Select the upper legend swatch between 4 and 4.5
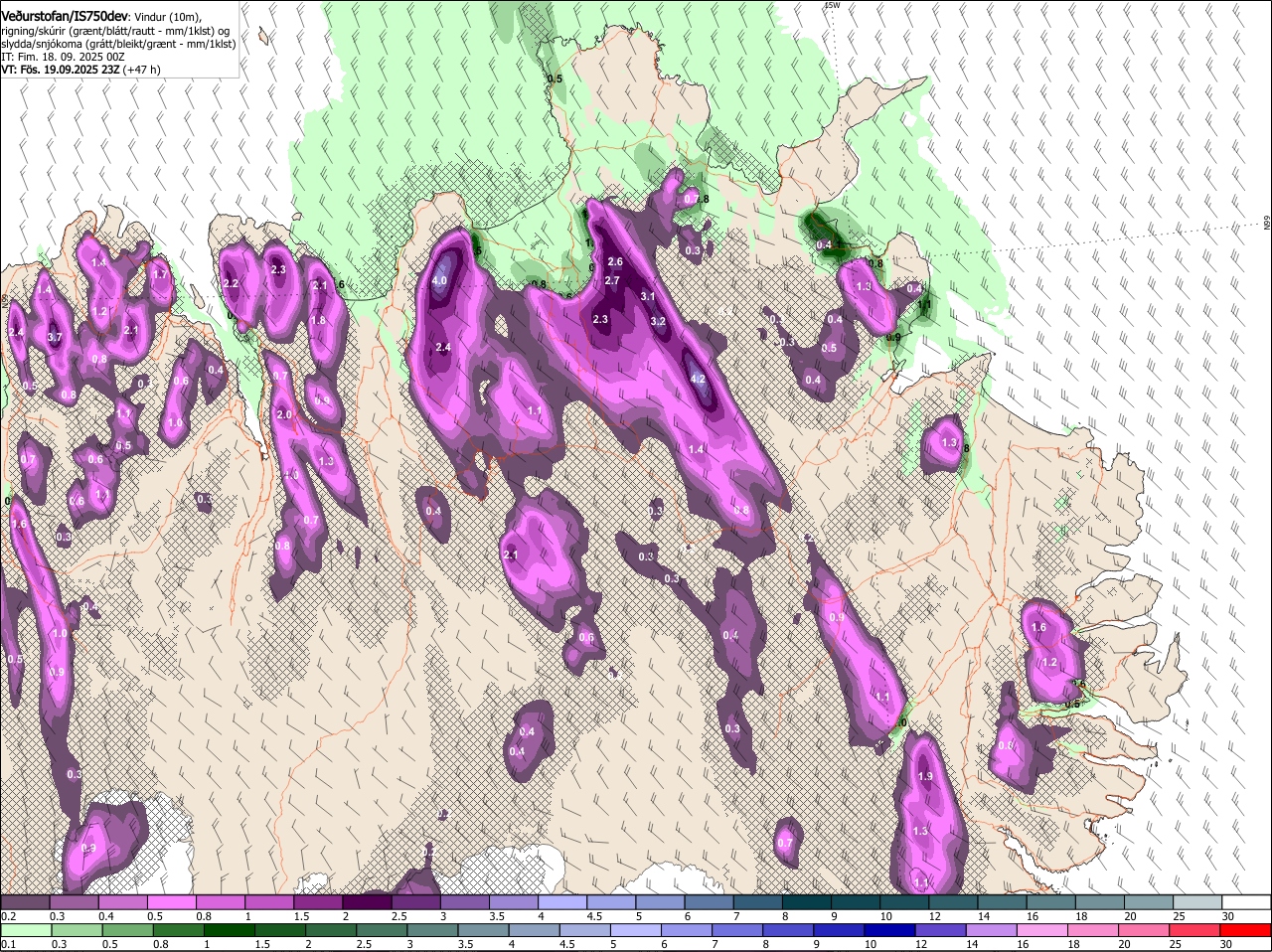The height and width of the screenshot is (952, 1272). pyautogui.click(x=560, y=902)
